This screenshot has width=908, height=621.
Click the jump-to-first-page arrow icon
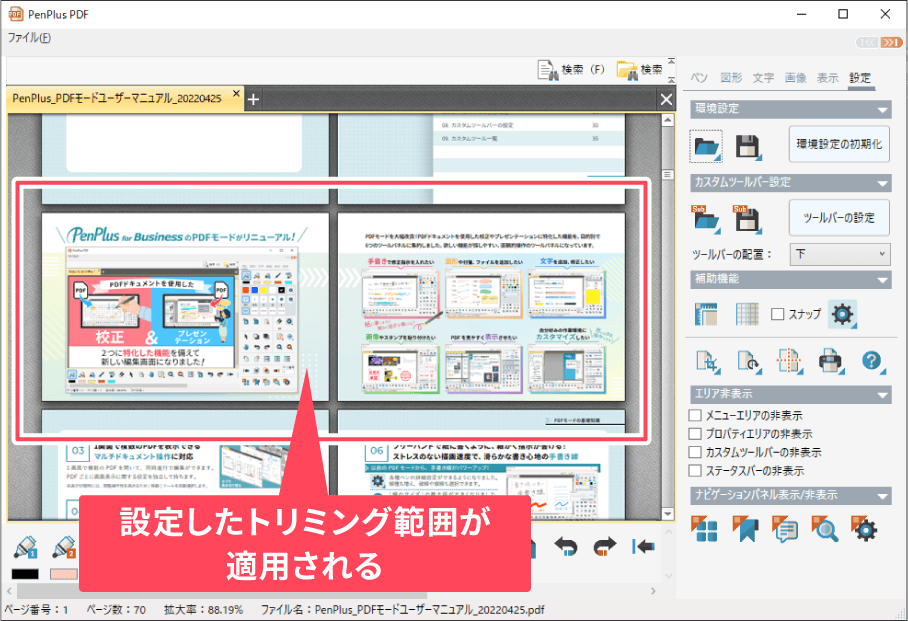[x=643, y=546]
